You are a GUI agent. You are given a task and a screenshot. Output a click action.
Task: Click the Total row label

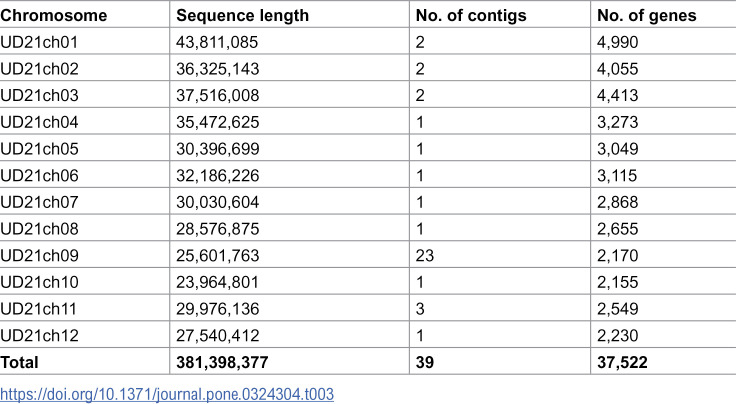(19, 362)
